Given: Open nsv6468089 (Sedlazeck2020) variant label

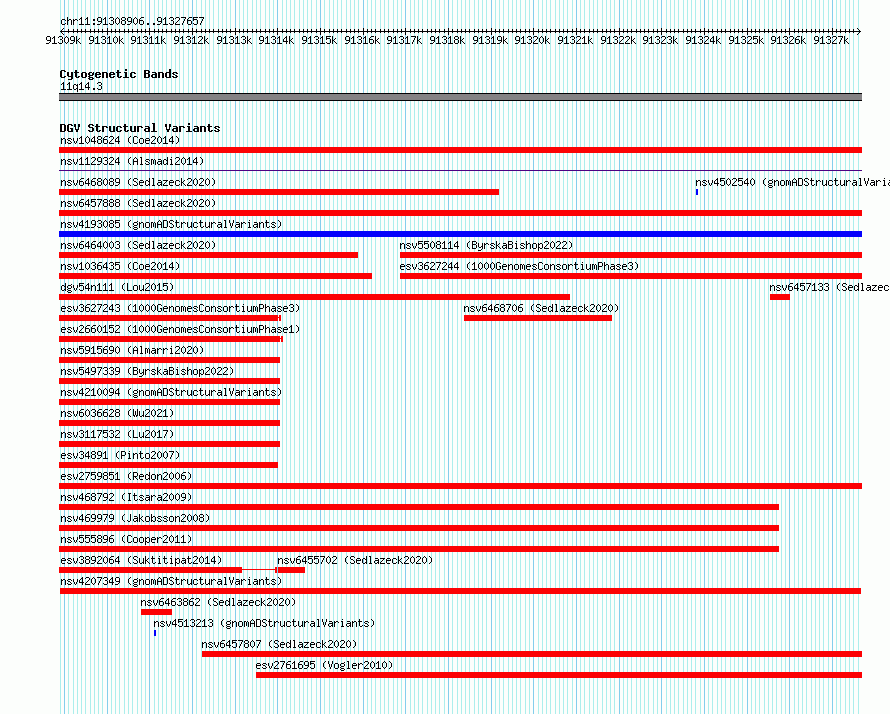Looking at the screenshot, I should pyautogui.click(x=138, y=182).
